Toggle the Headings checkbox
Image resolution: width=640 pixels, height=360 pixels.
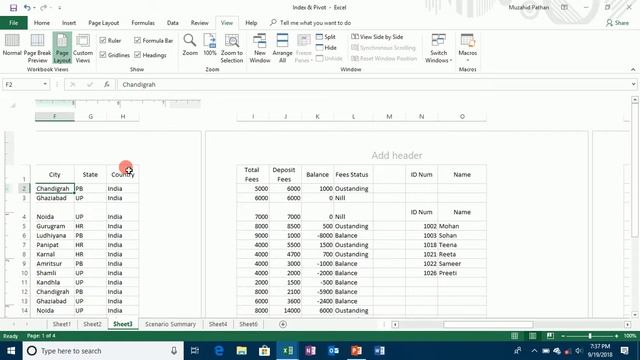click(138, 55)
